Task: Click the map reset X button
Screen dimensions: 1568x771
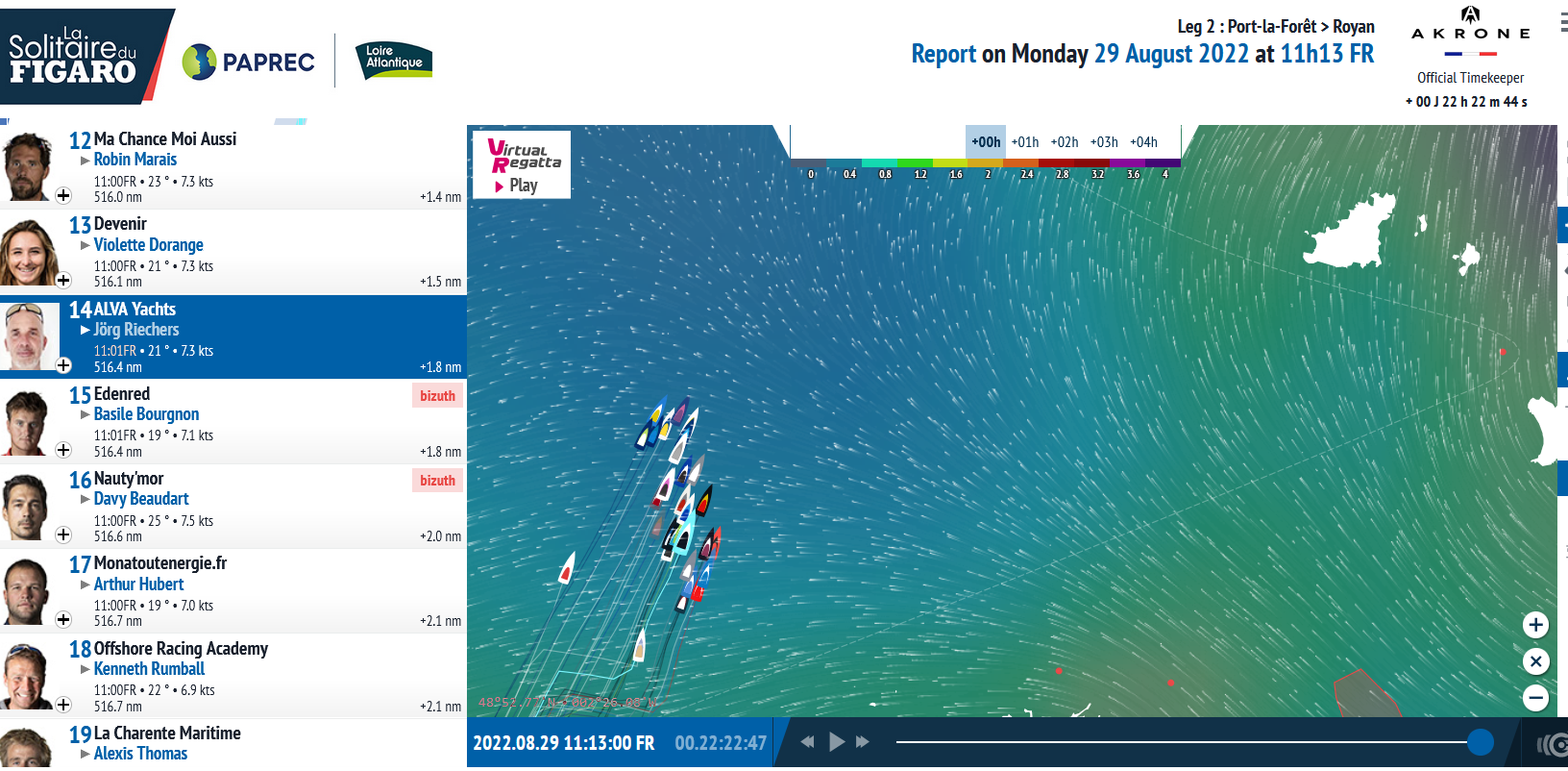Action: (x=1535, y=661)
